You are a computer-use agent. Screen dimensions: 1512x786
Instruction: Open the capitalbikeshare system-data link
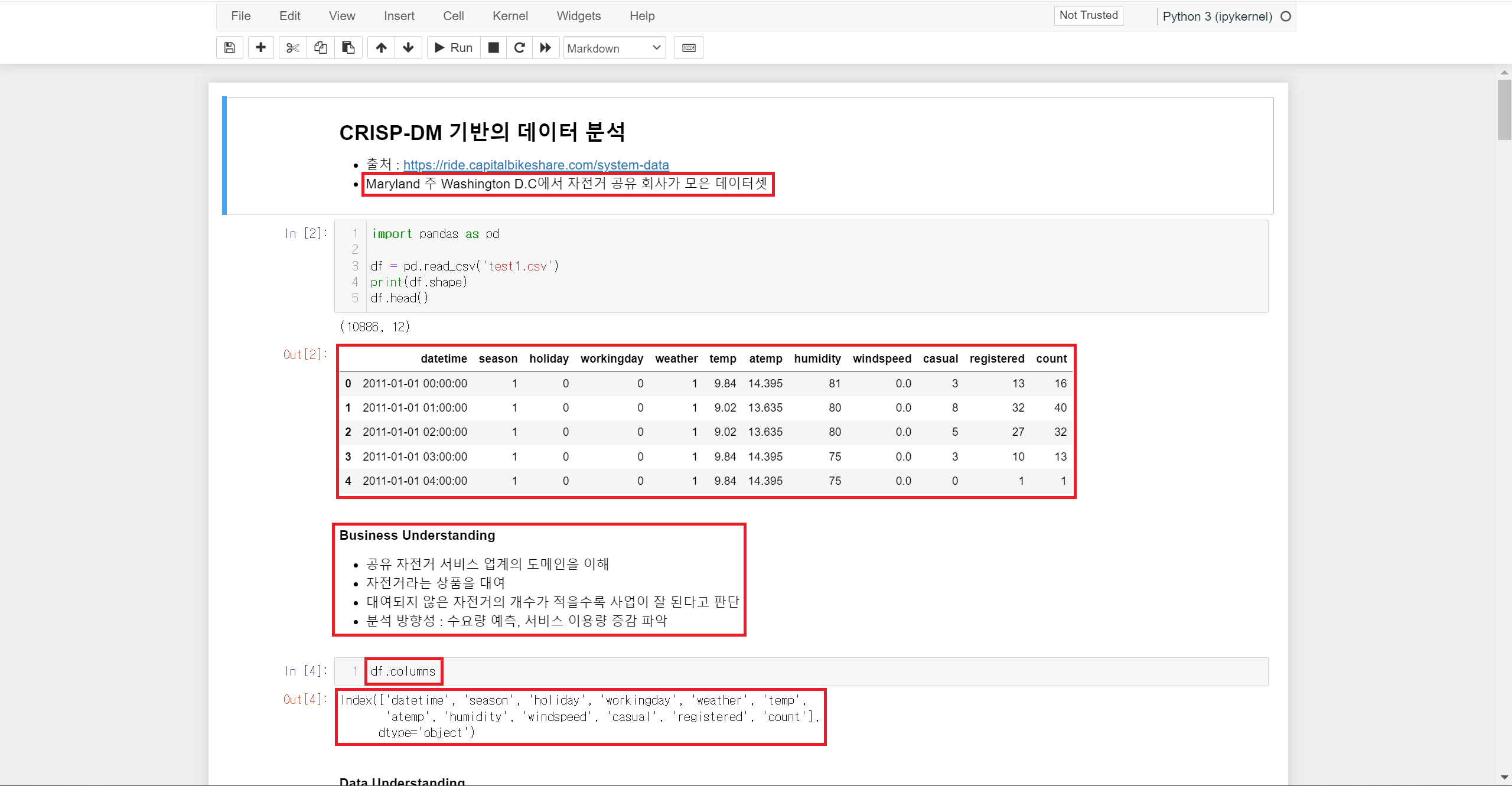coord(536,165)
